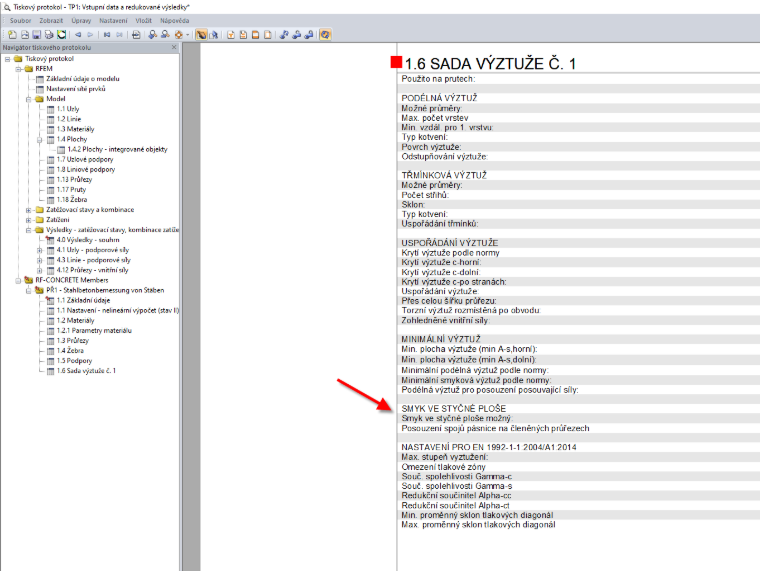Screen dimensions: 760x571
Task: Expand the 4.1 Uzly - podporové síly node
Action: click(x=40, y=250)
